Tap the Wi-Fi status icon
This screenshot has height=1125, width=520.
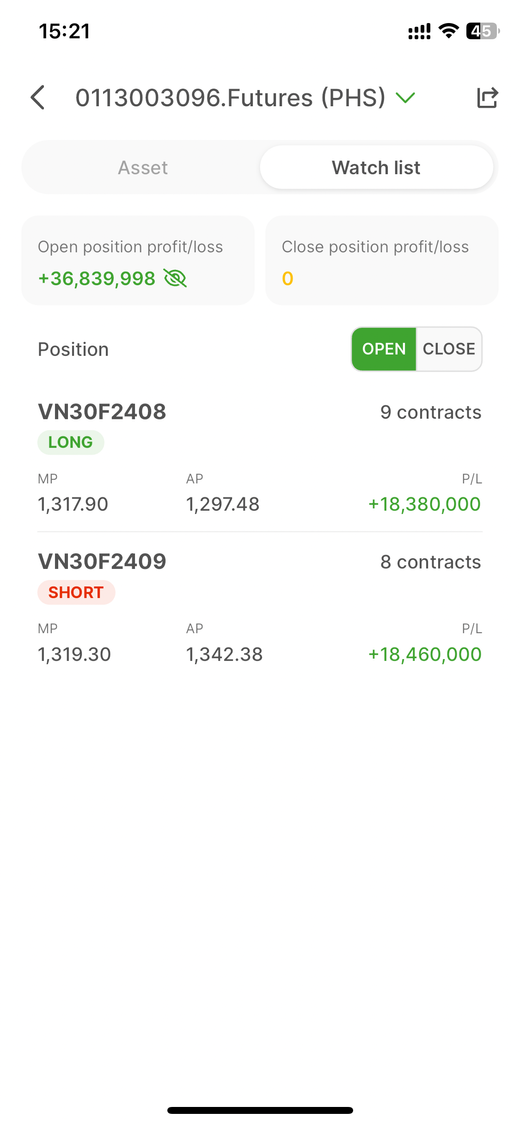click(x=448, y=31)
